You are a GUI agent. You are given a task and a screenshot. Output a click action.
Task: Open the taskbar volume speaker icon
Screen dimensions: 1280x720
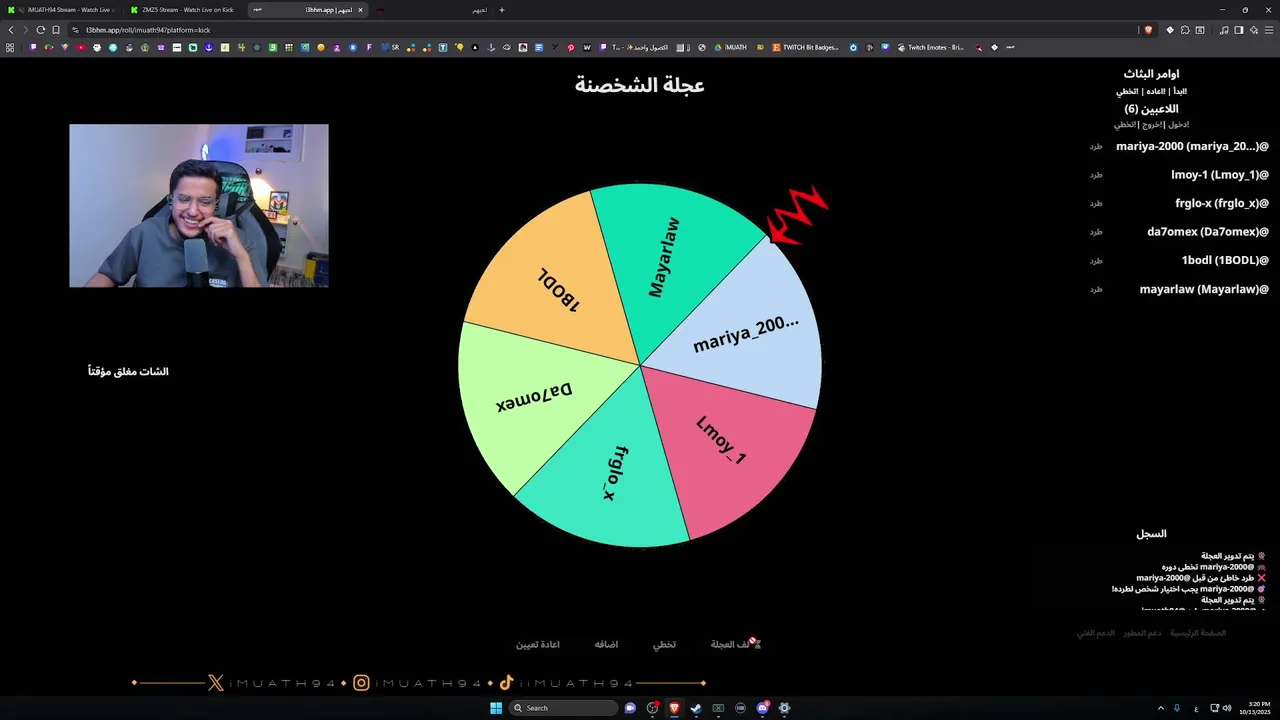tap(1227, 708)
